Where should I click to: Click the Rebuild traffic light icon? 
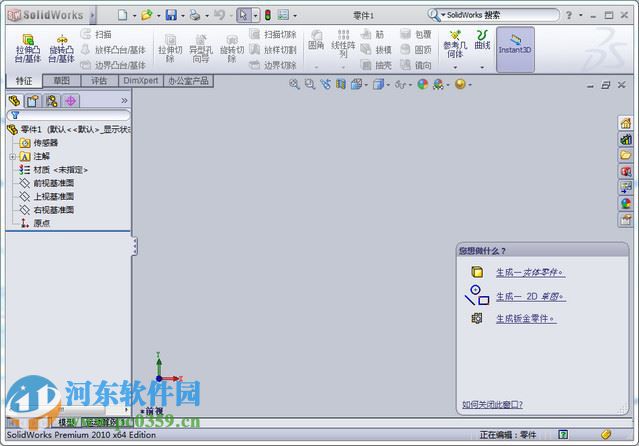click(268, 15)
